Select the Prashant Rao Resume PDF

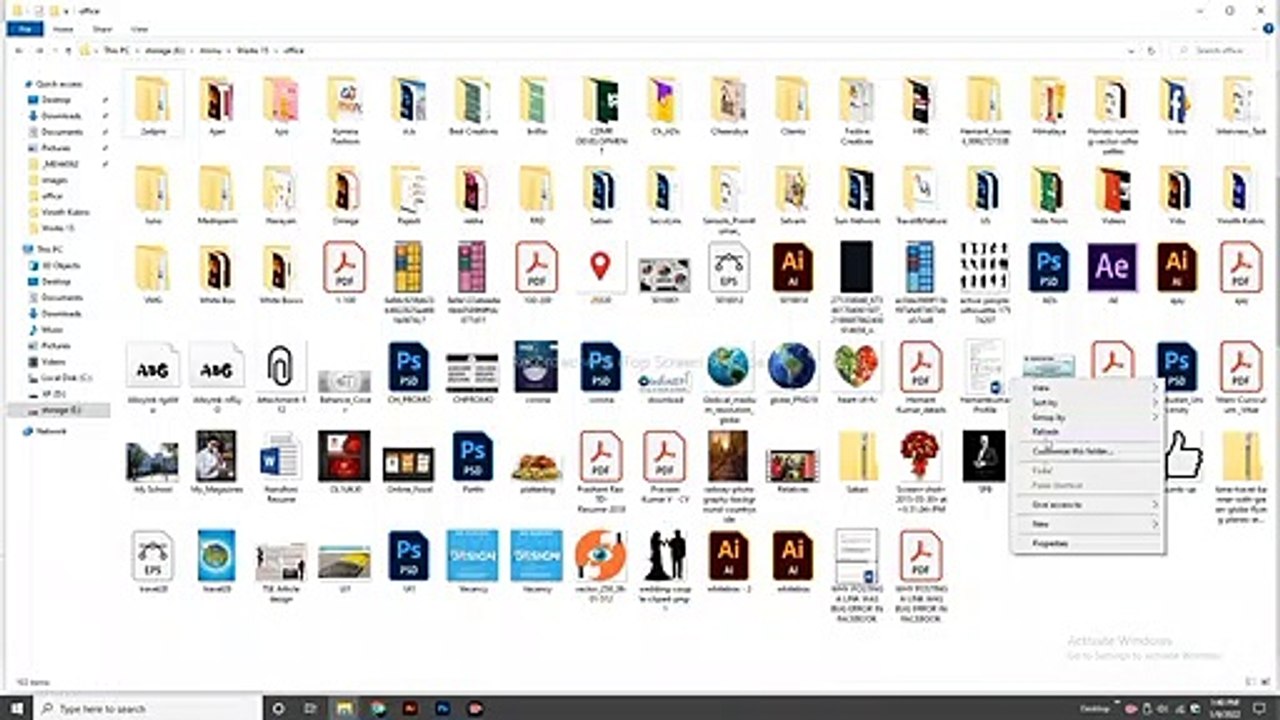pos(600,472)
